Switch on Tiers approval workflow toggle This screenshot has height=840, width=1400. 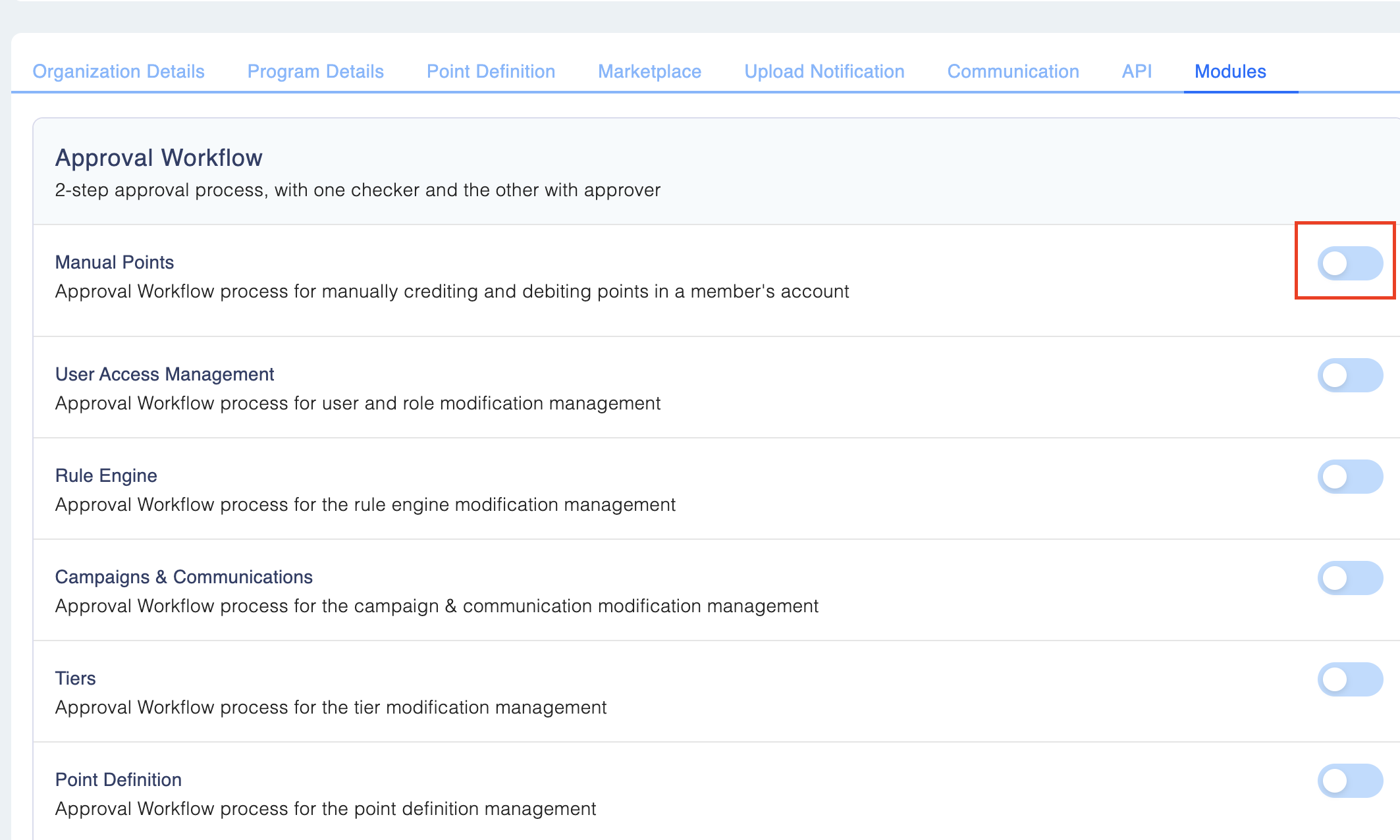(1349, 679)
